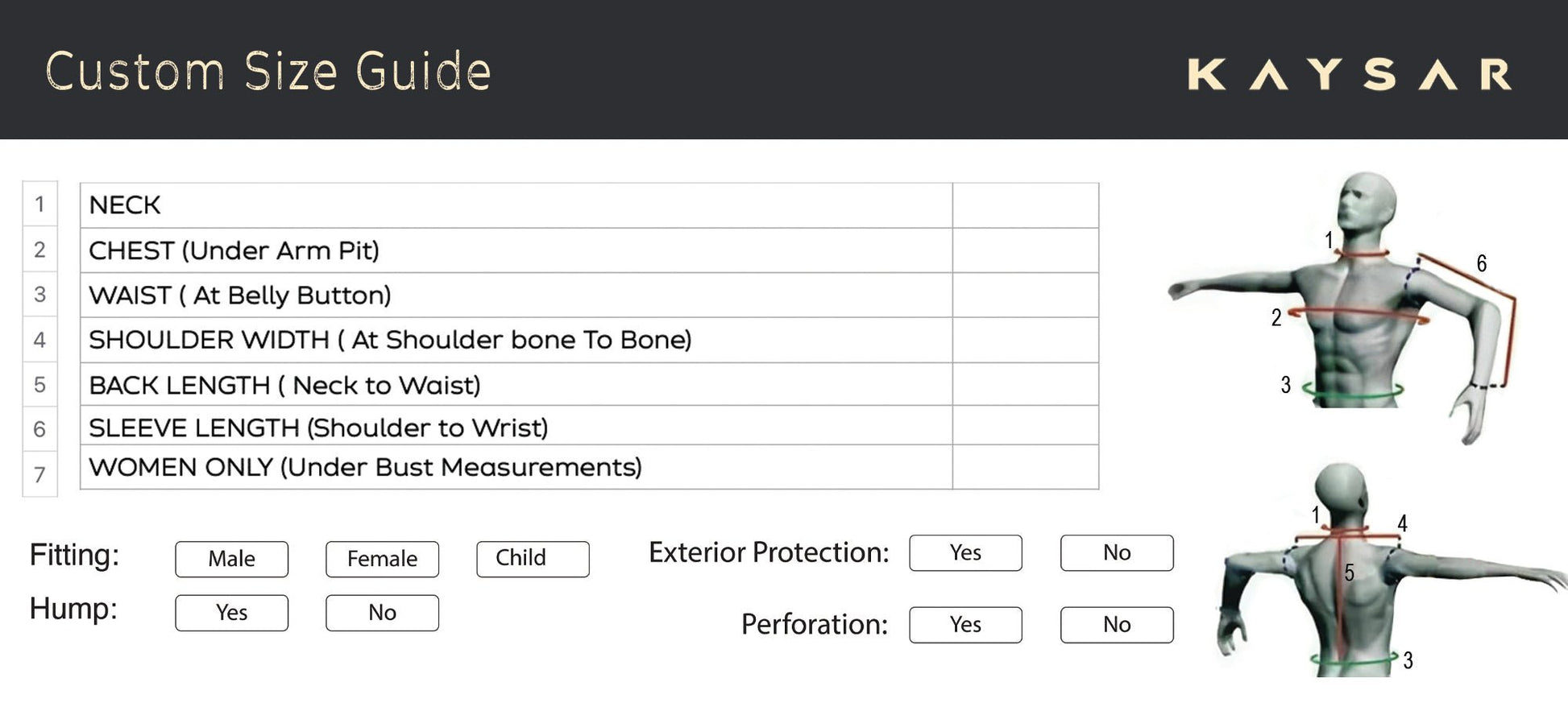The height and width of the screenshot is (711, 1568).
Task: Select the Female fitting option
Action: [382, 559]
